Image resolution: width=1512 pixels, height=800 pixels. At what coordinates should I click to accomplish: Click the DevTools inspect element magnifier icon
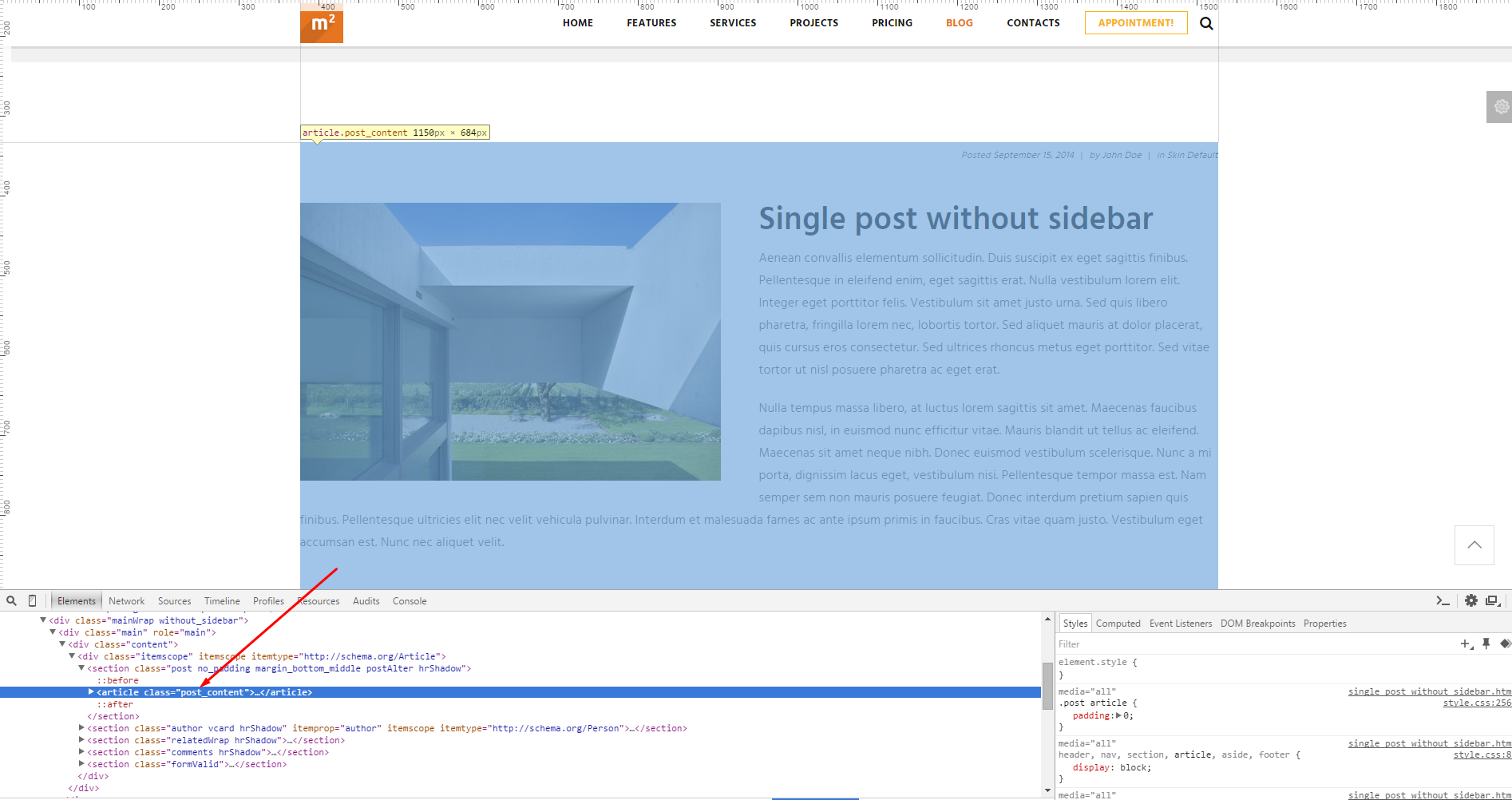[11, 601]
